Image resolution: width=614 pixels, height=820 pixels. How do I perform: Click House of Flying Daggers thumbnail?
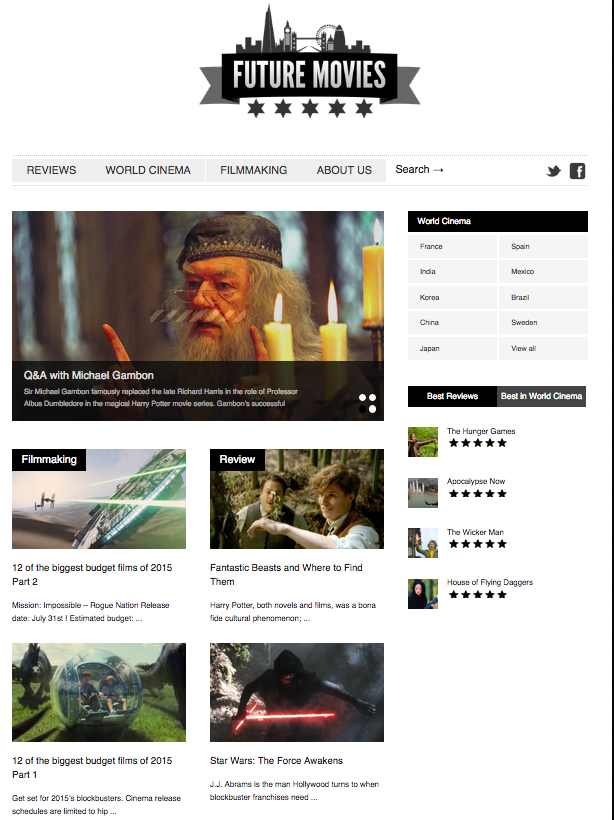tap(423, 594)
